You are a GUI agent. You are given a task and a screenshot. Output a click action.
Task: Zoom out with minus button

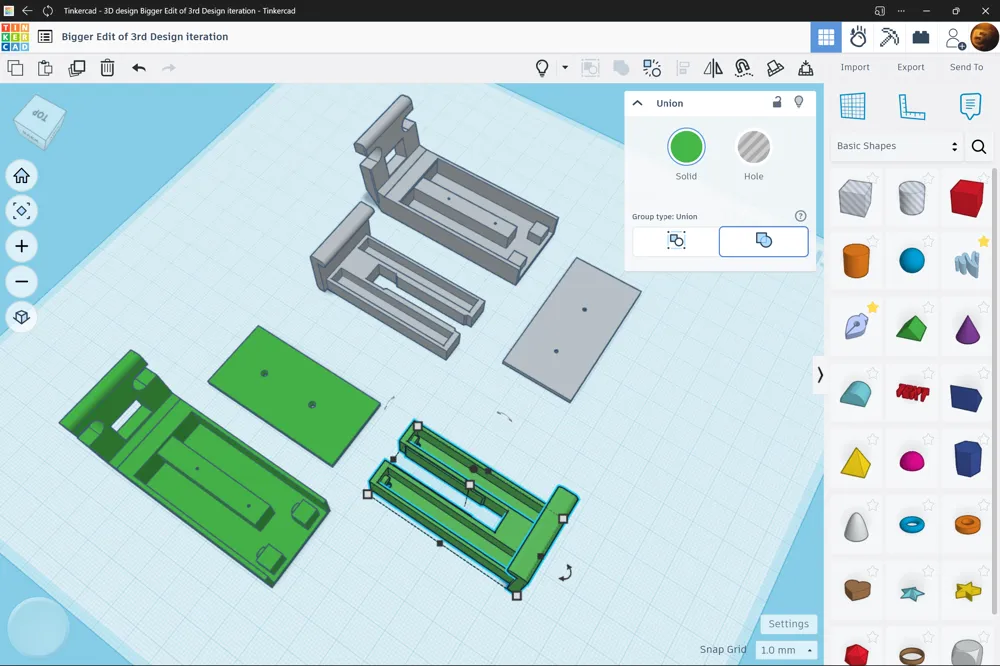tap(22, 281)
